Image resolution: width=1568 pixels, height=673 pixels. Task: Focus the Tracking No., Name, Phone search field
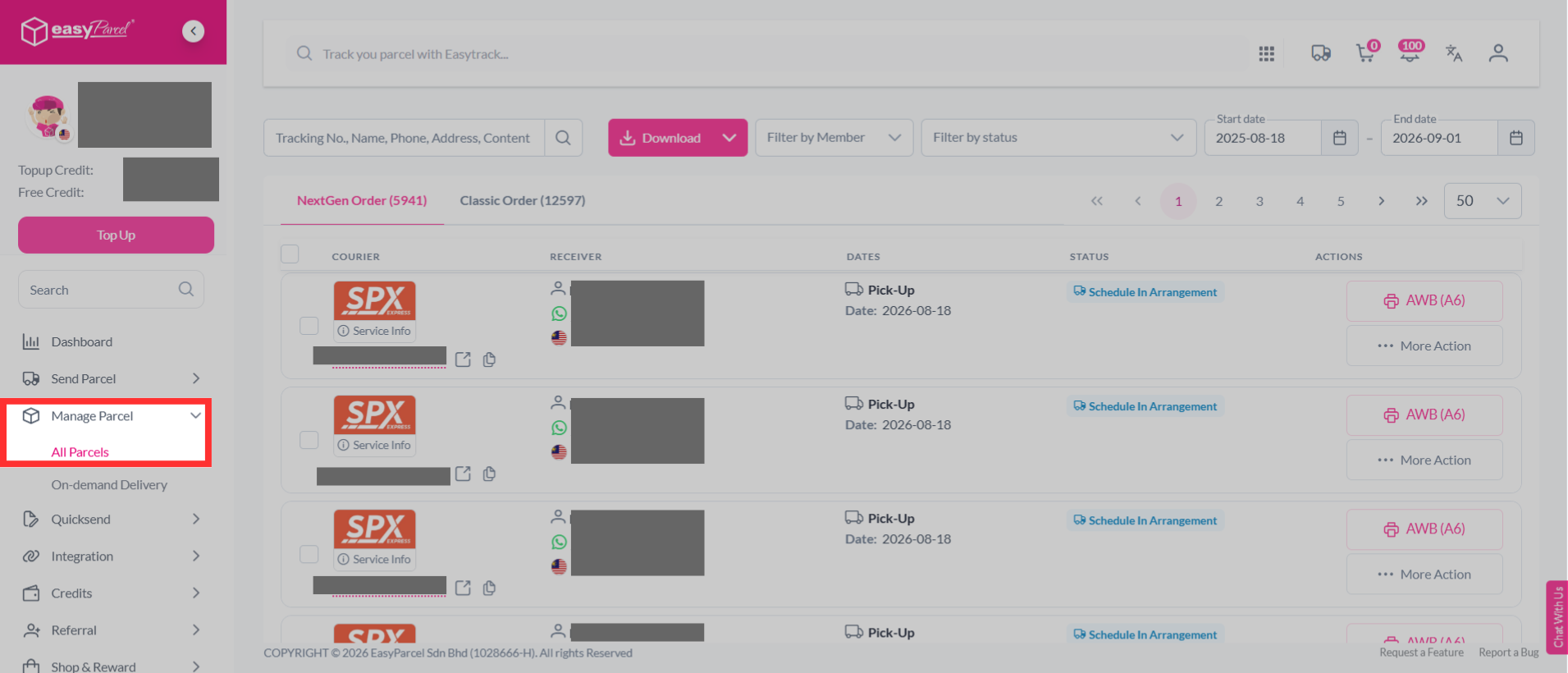click(404, 138)
